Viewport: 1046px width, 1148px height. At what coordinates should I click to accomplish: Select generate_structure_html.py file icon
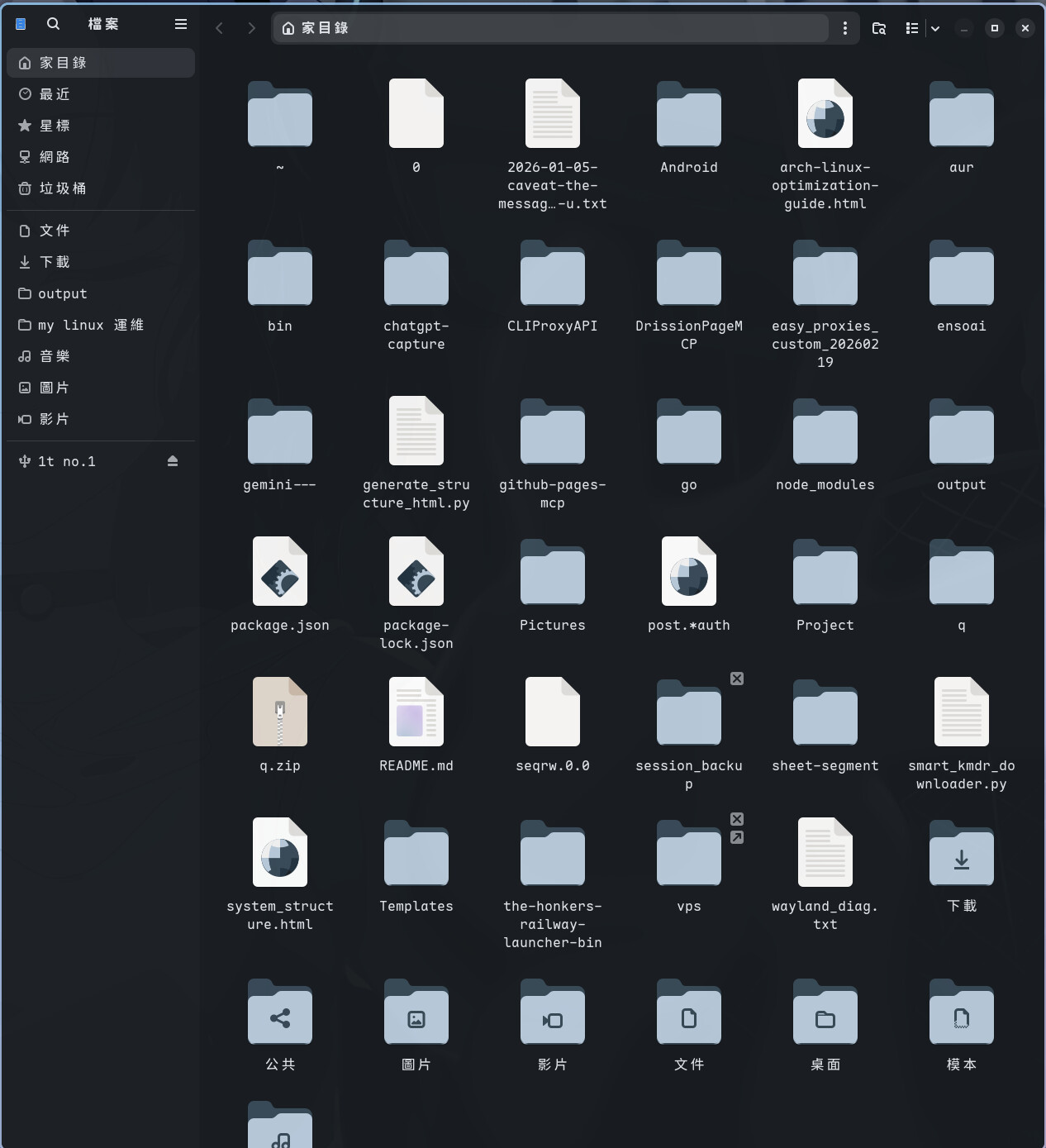click(x=416, y=431)
